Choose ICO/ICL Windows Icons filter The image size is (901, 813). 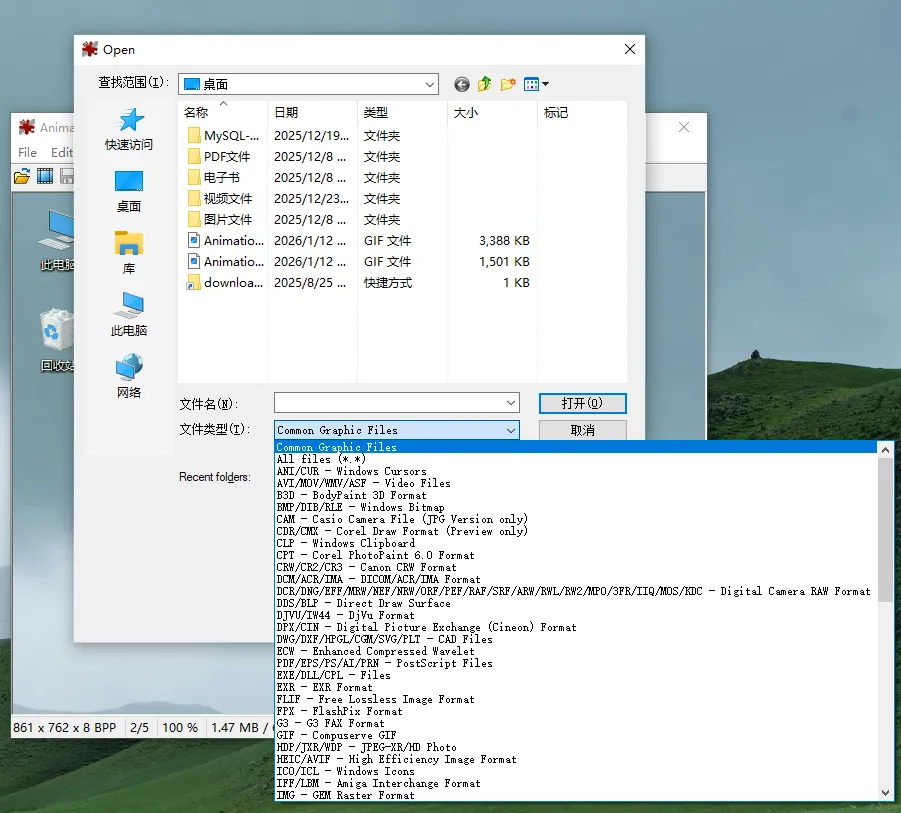click(x=576, y=772)
